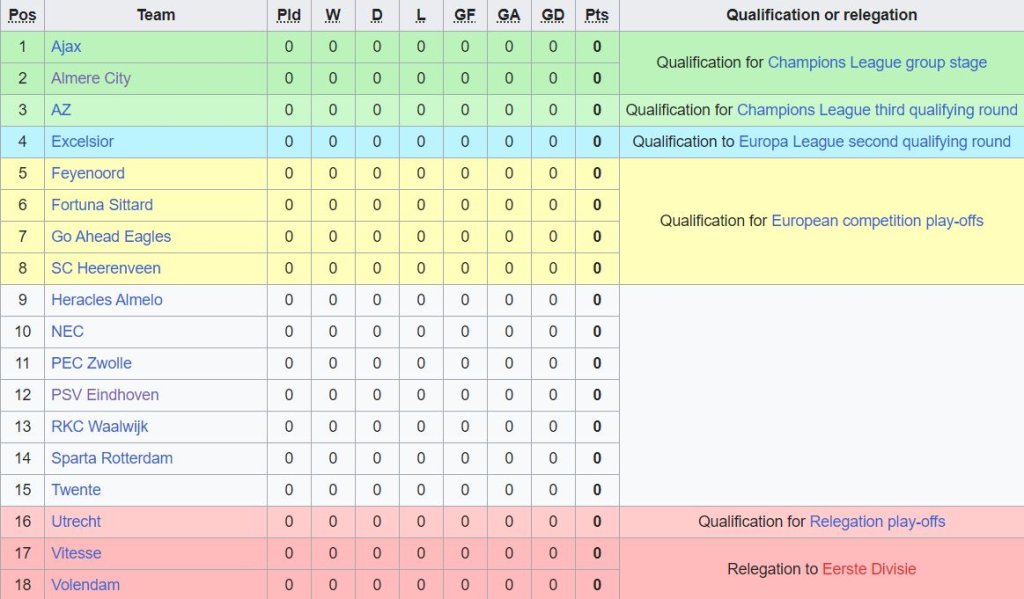Image resolution: width=1024 pixels, height=599 pixels.
Task: Open the red Eerste Divisie link
Action: point(869,569)
